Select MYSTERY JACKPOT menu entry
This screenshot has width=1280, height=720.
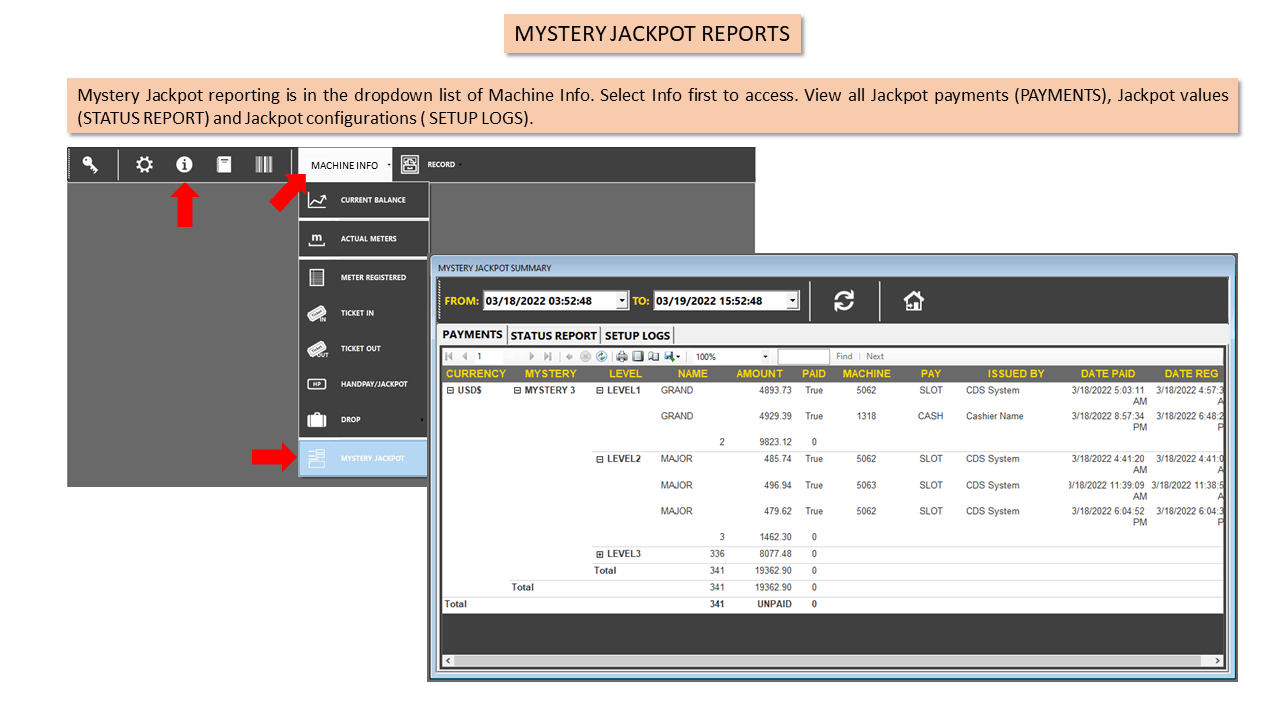(x=364, y=458)
